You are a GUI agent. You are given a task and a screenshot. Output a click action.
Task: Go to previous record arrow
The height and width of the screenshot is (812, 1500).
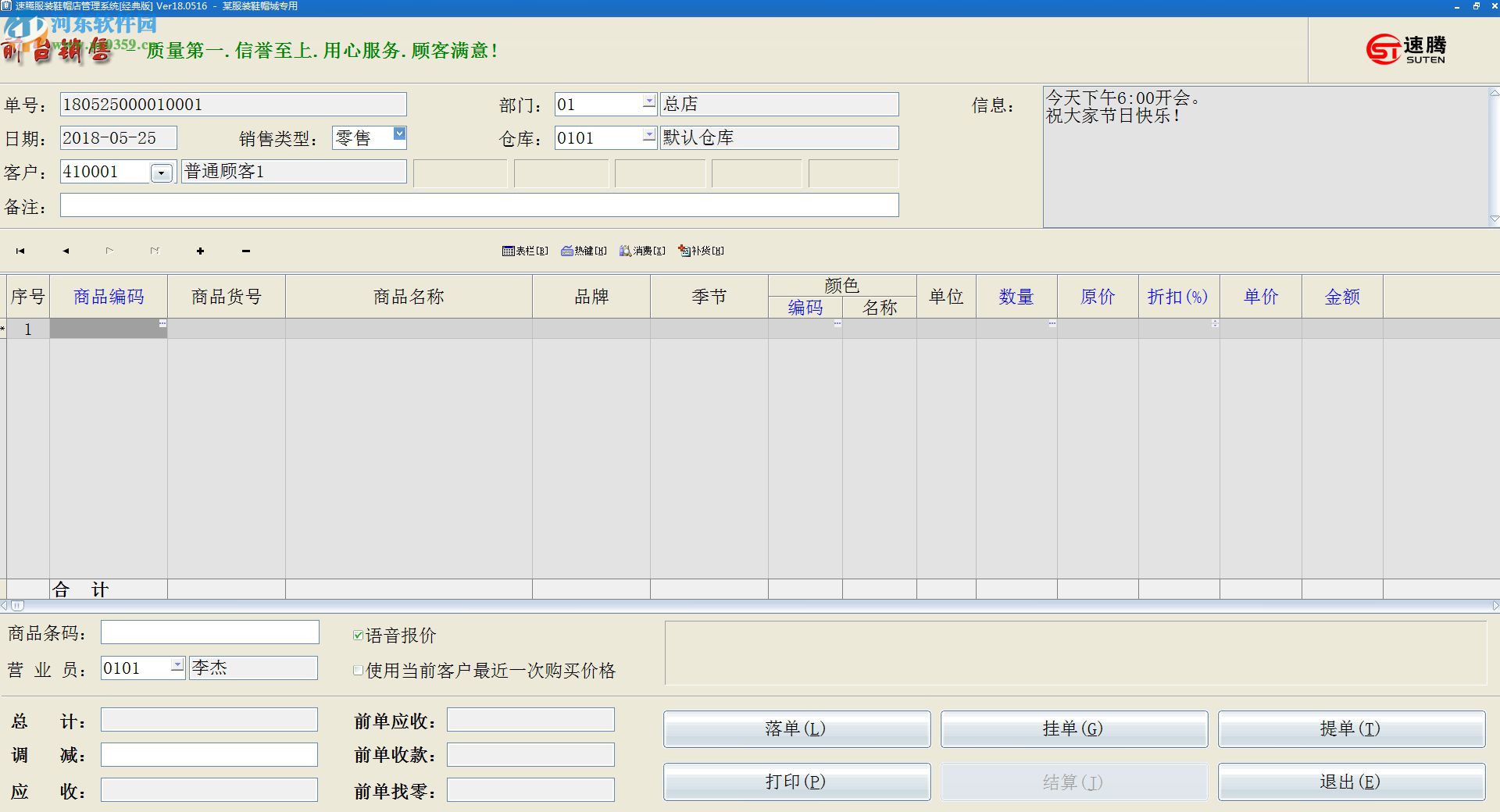click(x=66, y=251)
